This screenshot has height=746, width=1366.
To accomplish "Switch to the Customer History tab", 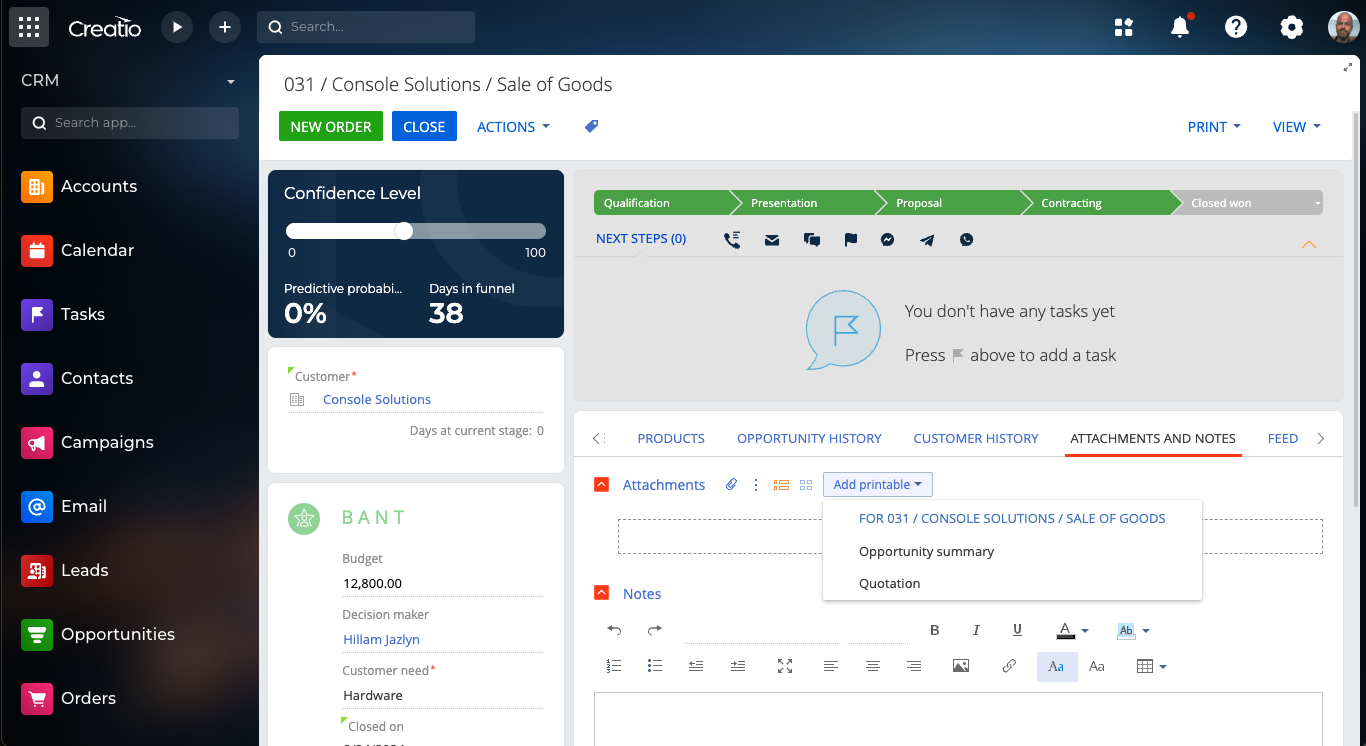I will click(976, 438).
